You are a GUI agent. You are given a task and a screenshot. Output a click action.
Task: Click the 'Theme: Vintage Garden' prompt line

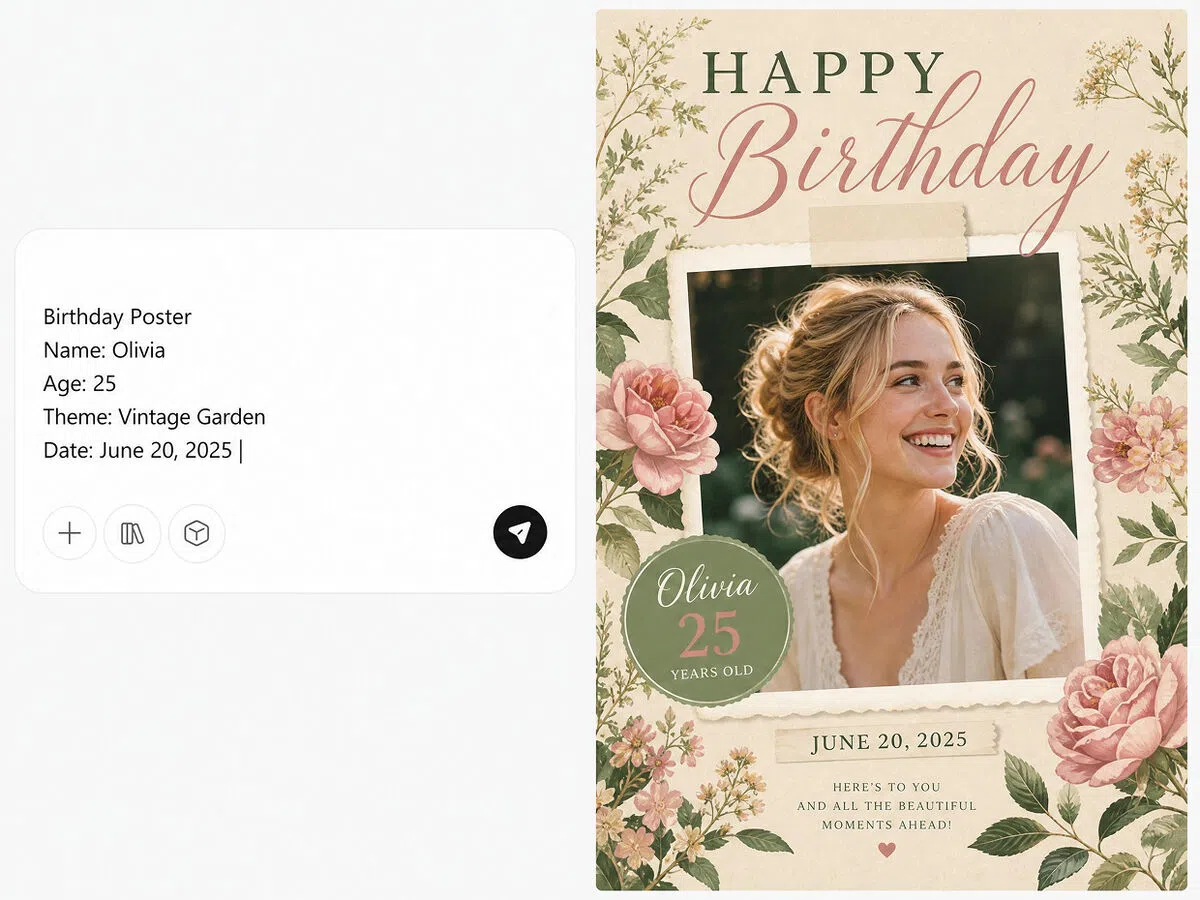tap(154, 417)
